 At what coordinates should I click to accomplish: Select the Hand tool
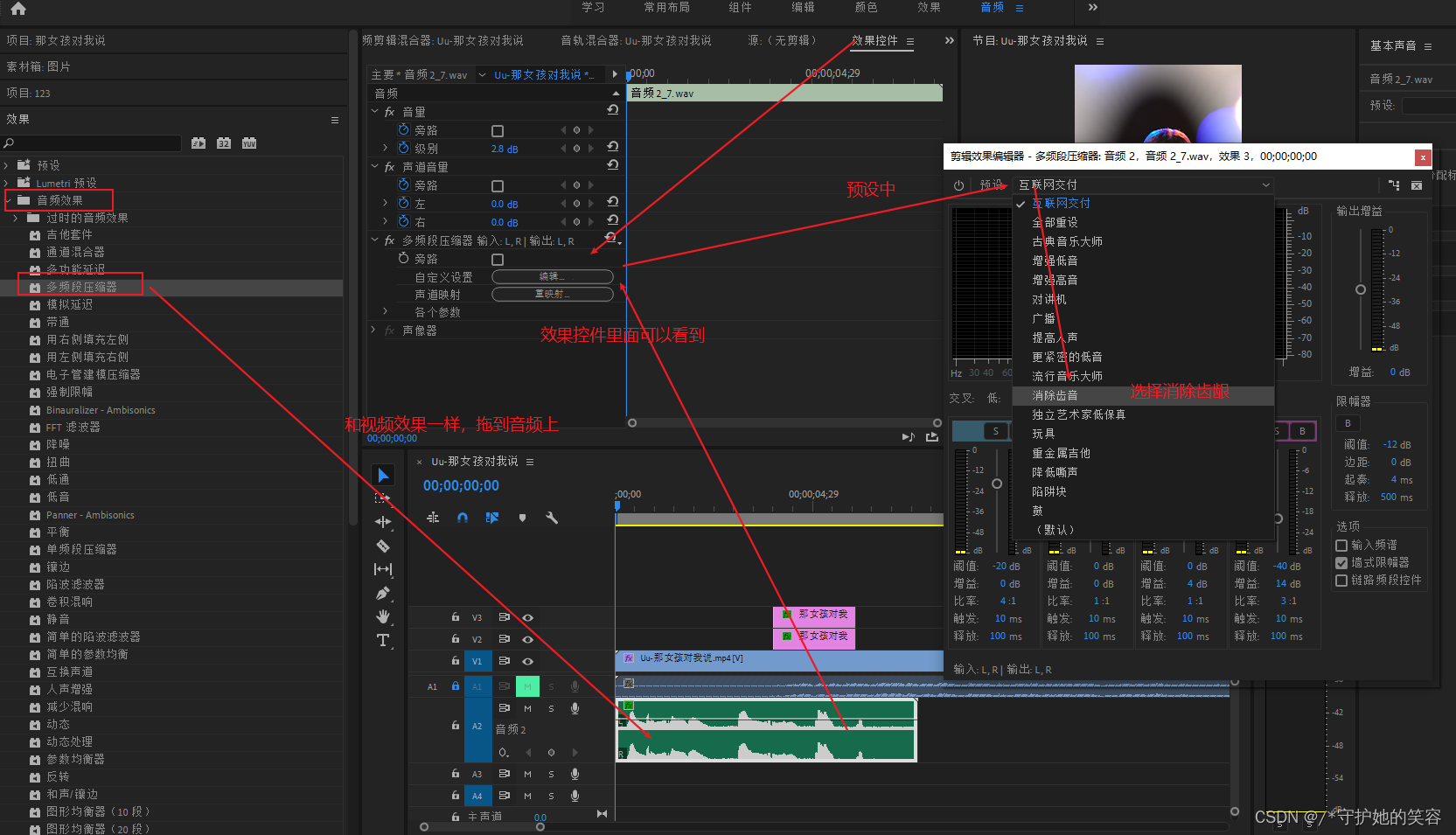pos(383,616)
